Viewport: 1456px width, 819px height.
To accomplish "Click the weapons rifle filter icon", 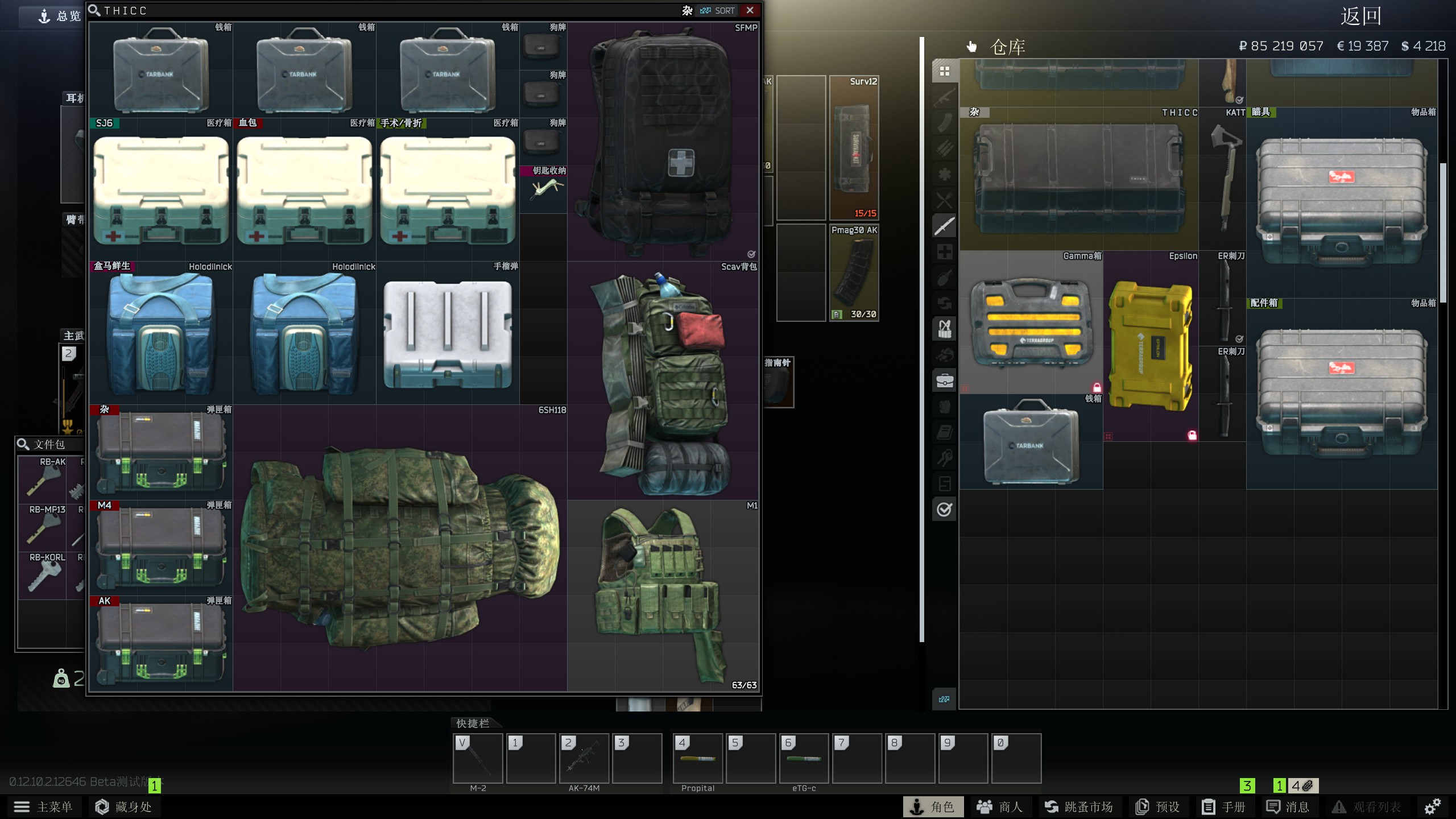I will point(944,97).
